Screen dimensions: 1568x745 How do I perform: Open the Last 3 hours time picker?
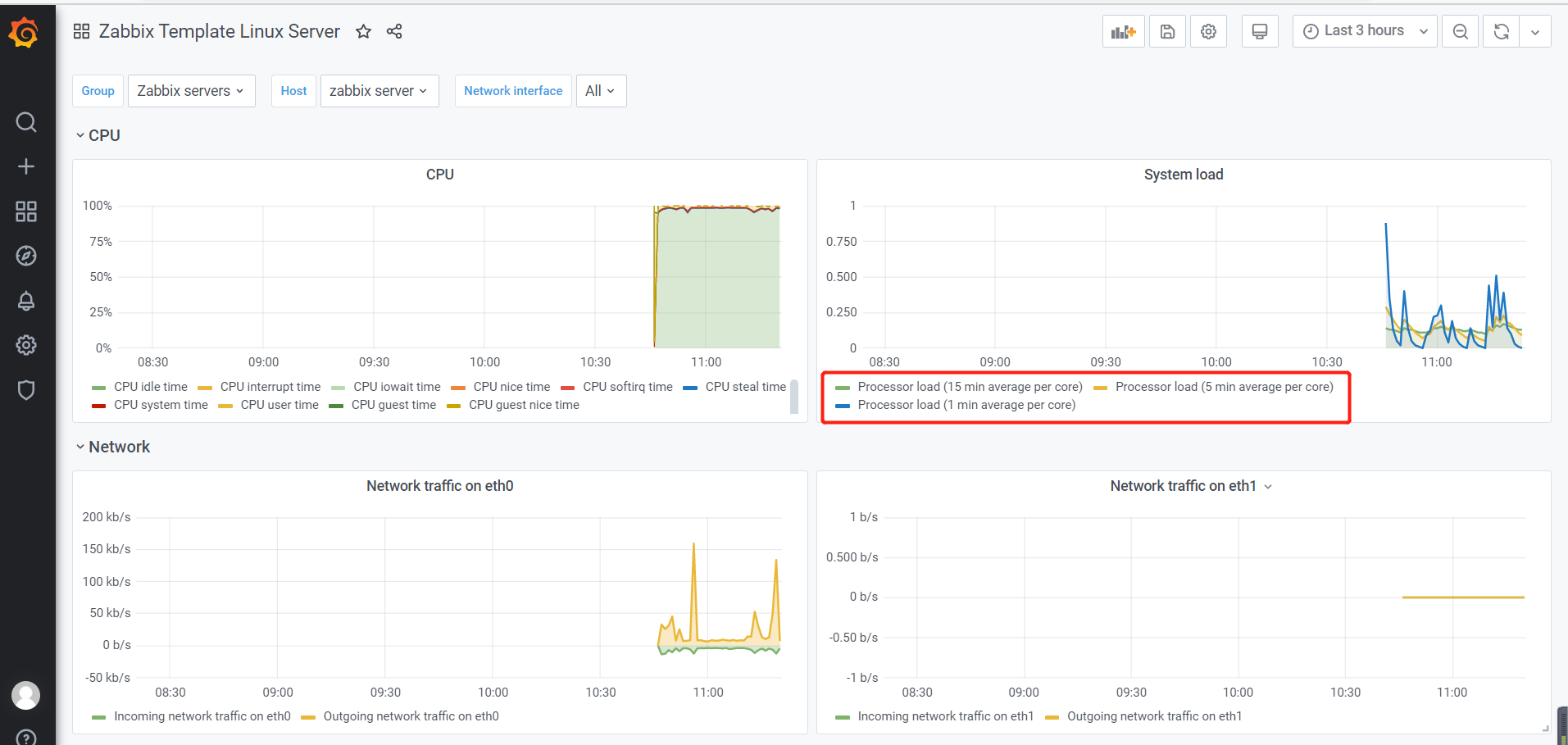pyautogui.click(x=1365, y=31)
